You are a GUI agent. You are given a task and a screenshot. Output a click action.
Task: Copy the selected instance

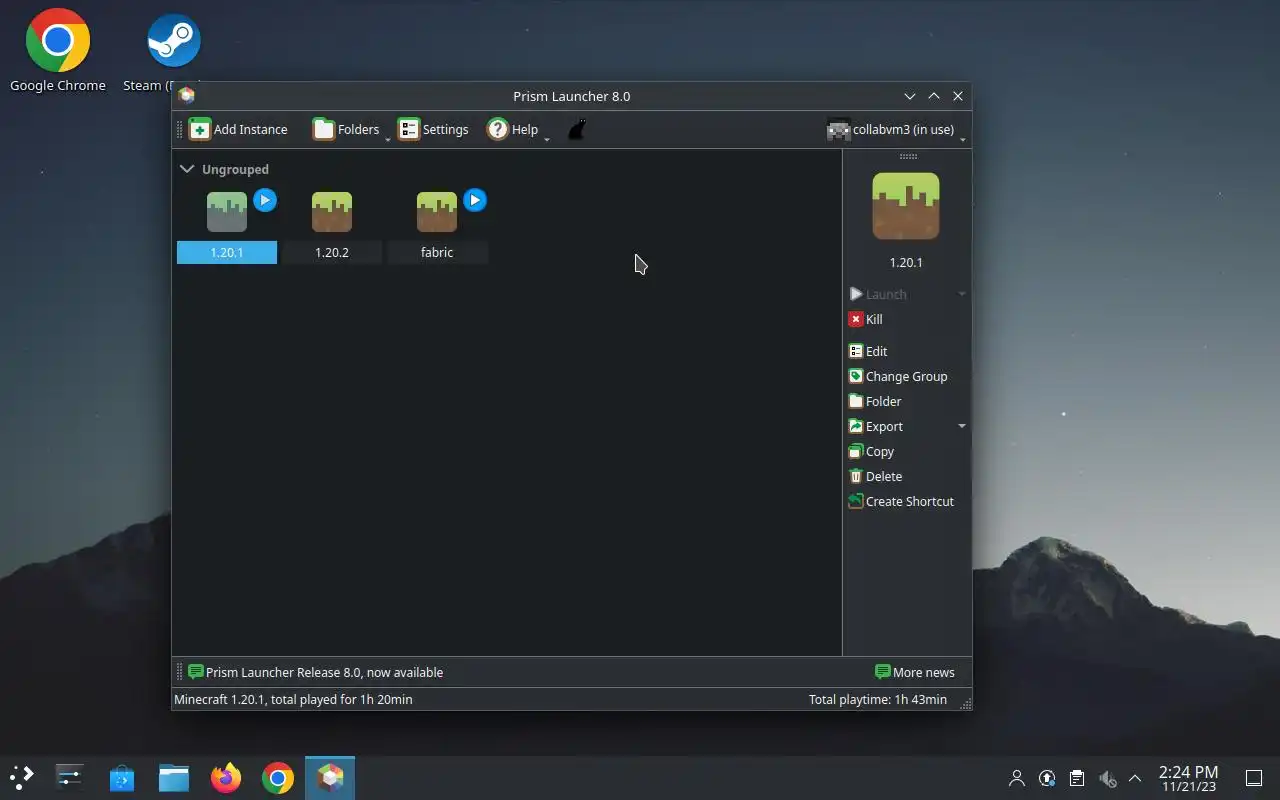(871, 451)
